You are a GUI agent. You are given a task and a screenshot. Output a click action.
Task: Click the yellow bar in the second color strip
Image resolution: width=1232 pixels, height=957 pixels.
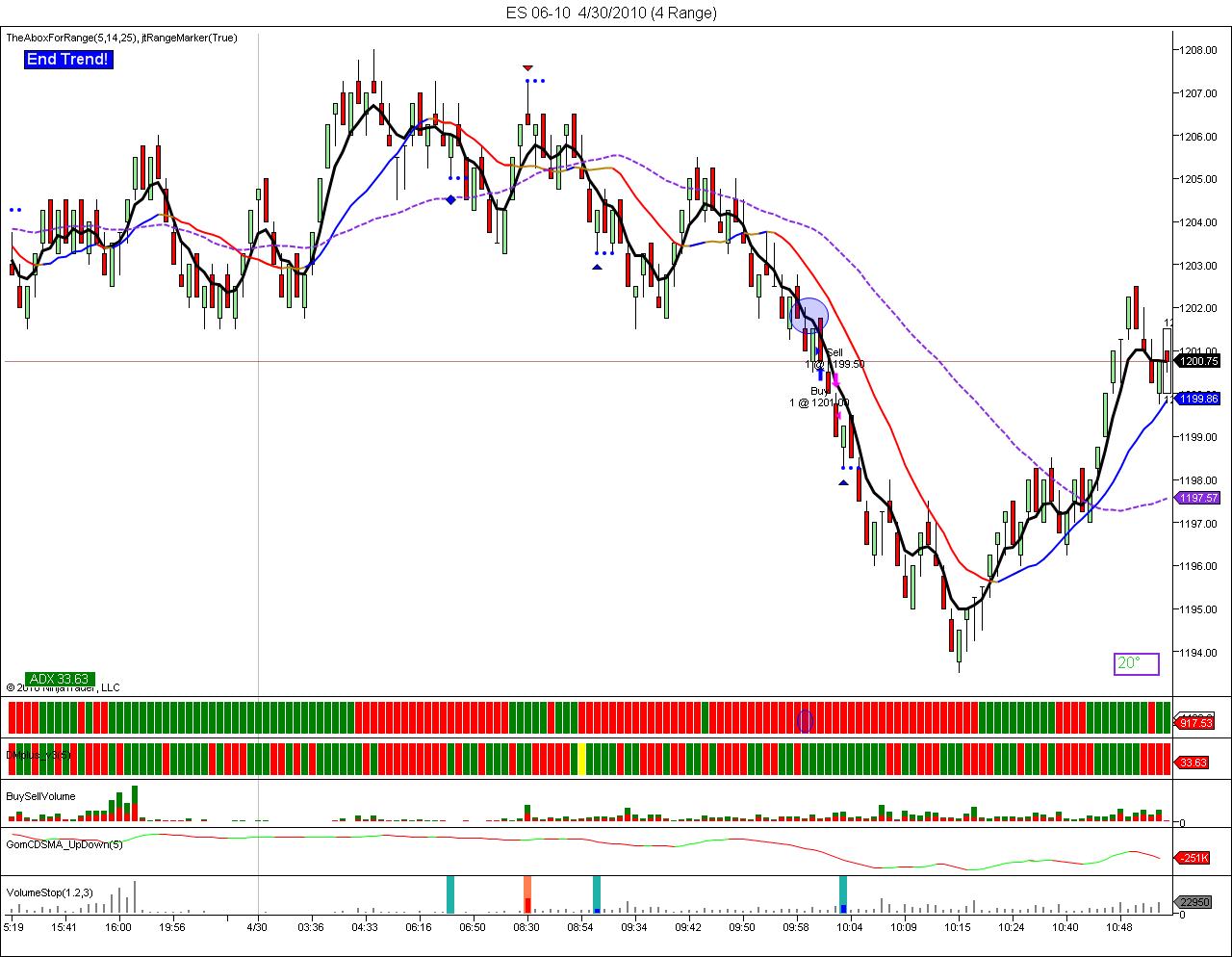pyautogui.click(x=581, y=759)
